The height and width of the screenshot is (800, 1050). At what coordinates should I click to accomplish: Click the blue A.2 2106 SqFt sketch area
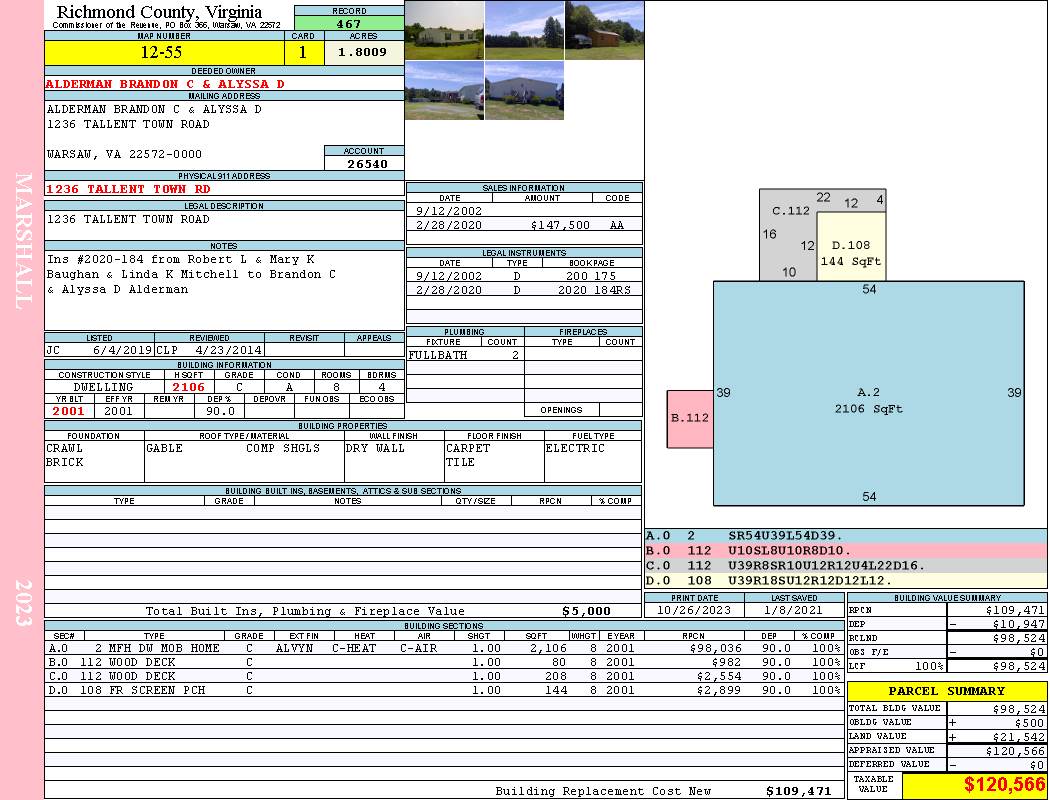(868, 400)
